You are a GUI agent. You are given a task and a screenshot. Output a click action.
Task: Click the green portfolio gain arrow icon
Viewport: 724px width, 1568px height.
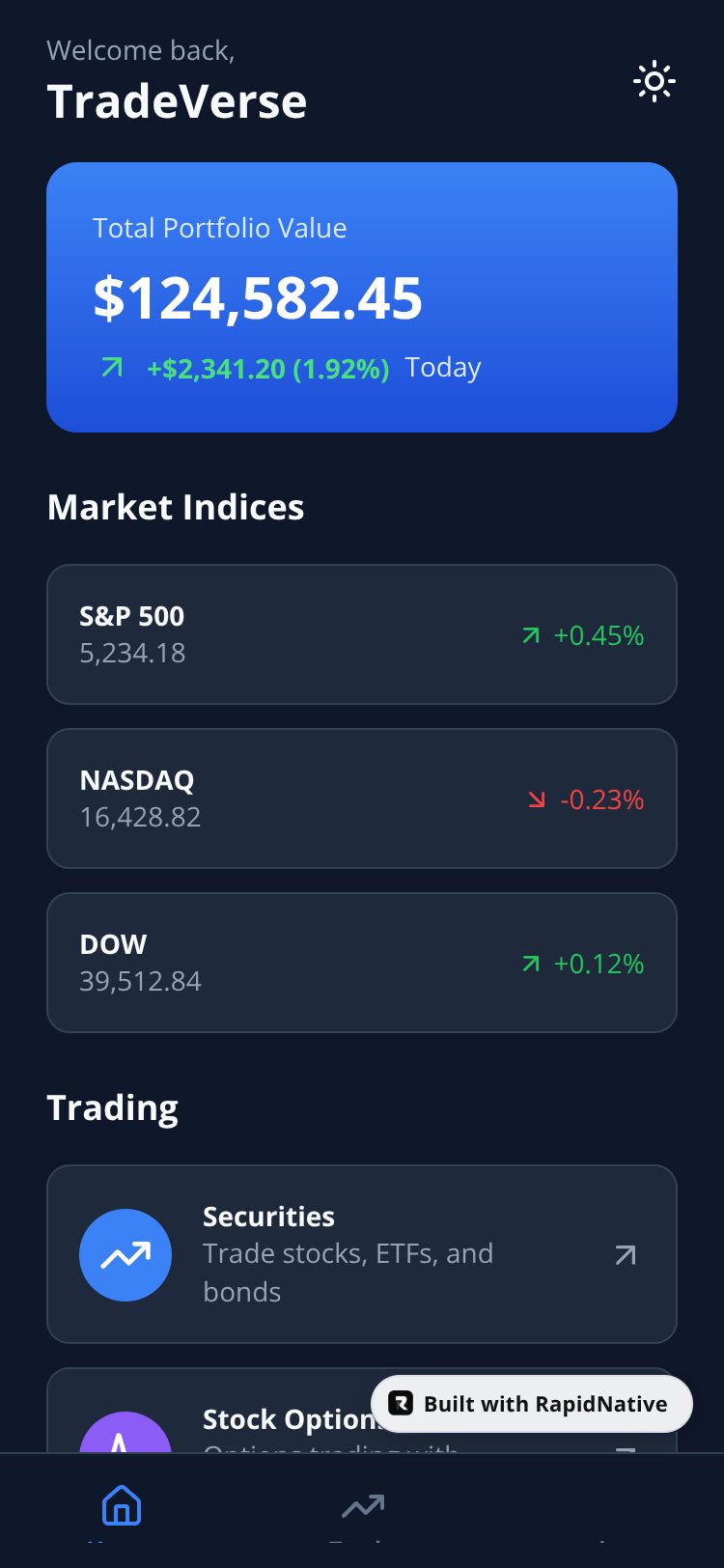(112, 367)
